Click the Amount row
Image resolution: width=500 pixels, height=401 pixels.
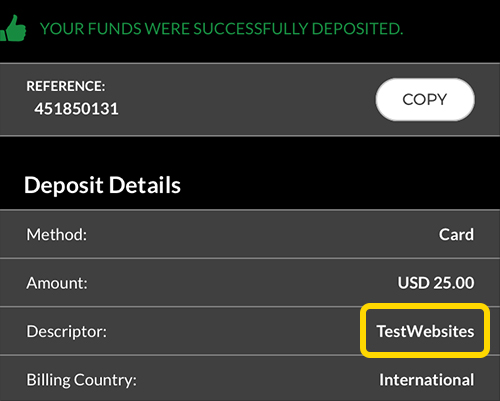click(x=250, y=283)
